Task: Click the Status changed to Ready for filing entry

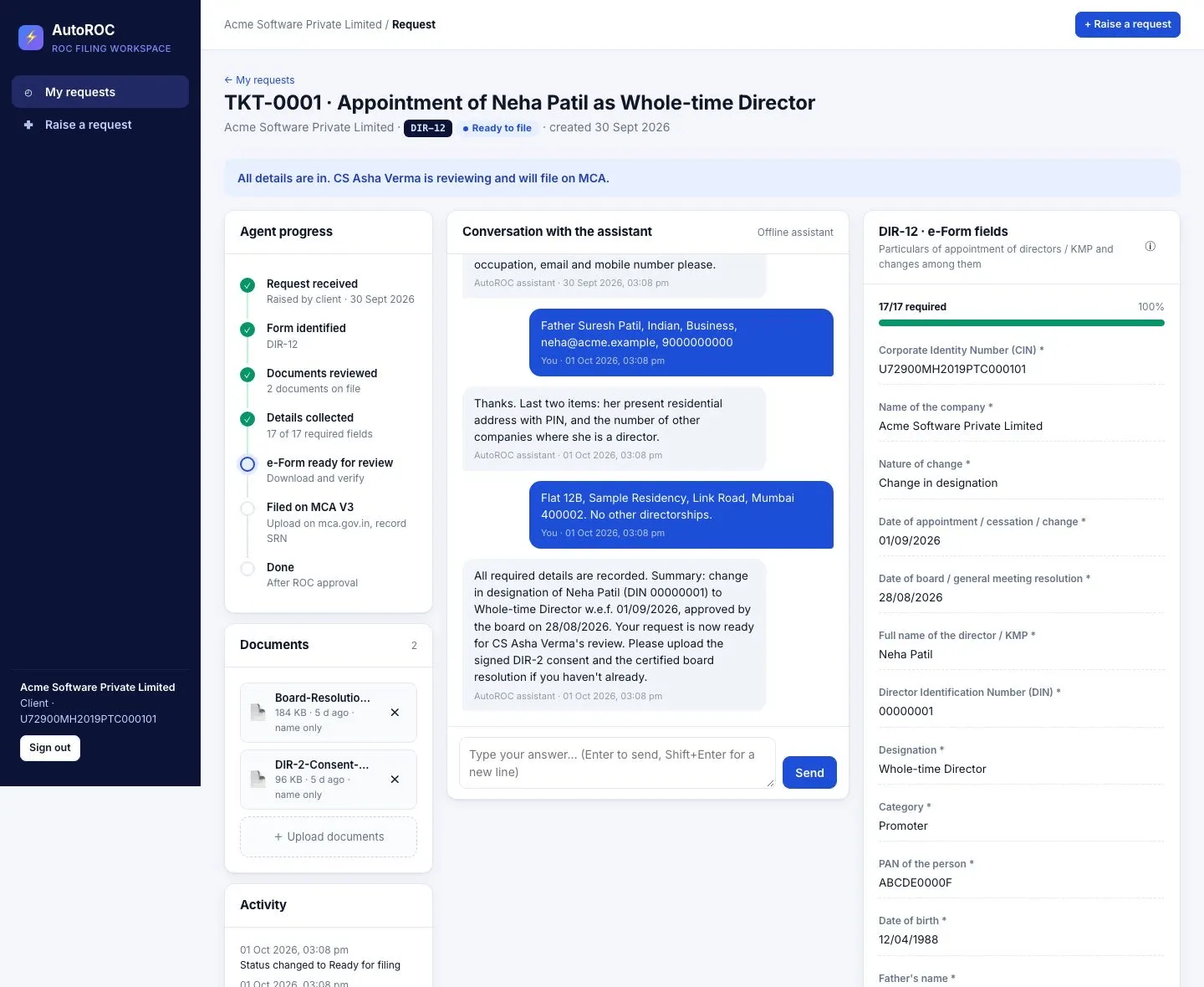Action: (x=320, y=965)
